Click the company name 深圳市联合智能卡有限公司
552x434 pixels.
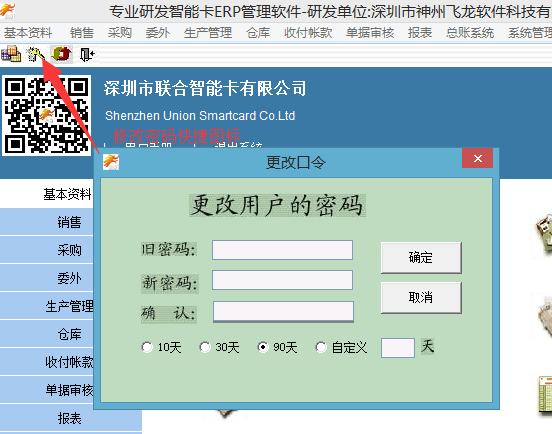tap(205, 88)
